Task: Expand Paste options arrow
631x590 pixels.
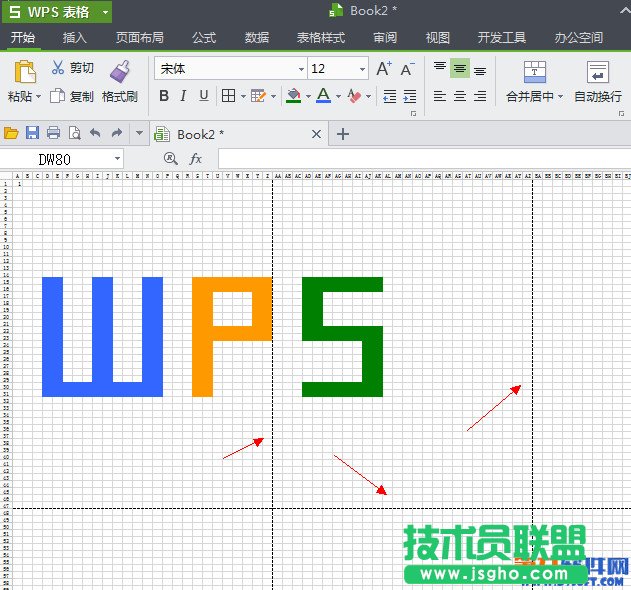Action: (x=39, y=97)
